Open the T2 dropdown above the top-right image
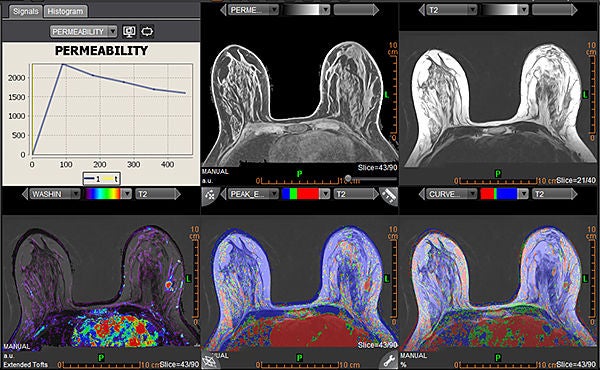Screen dimensions: 600x370 pos(452,10)
